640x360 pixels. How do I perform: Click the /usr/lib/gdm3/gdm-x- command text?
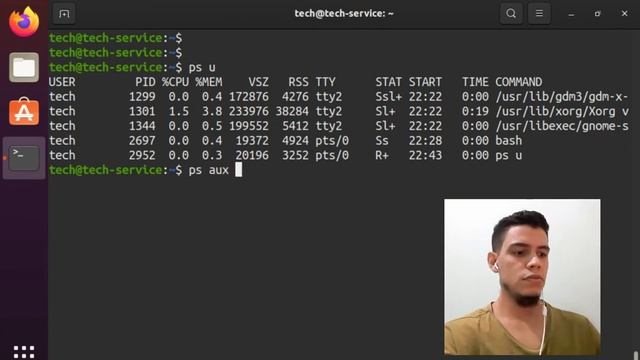click(x=562, y=97)
